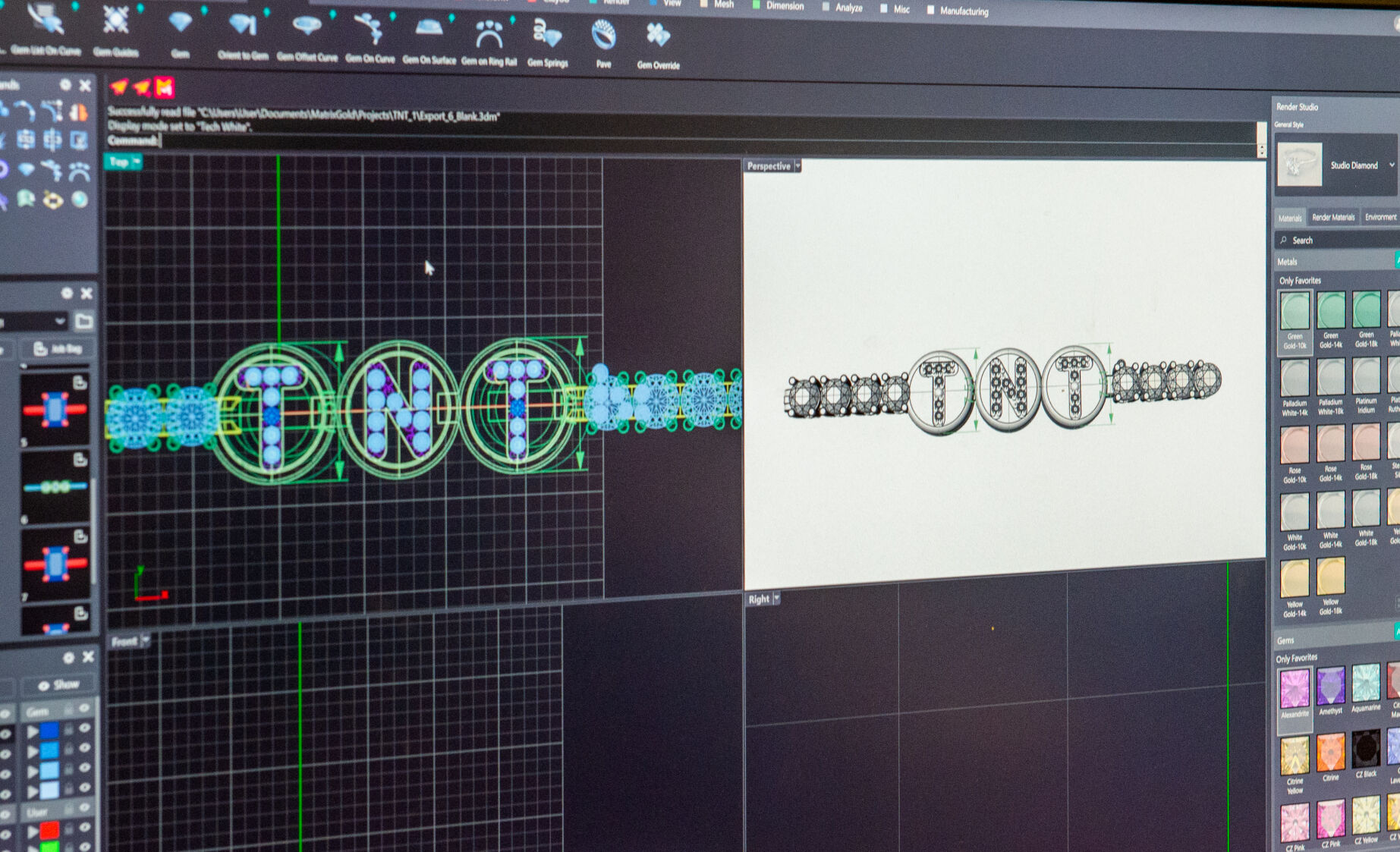
Task: Close the recent commands panel
Action: 86,86
